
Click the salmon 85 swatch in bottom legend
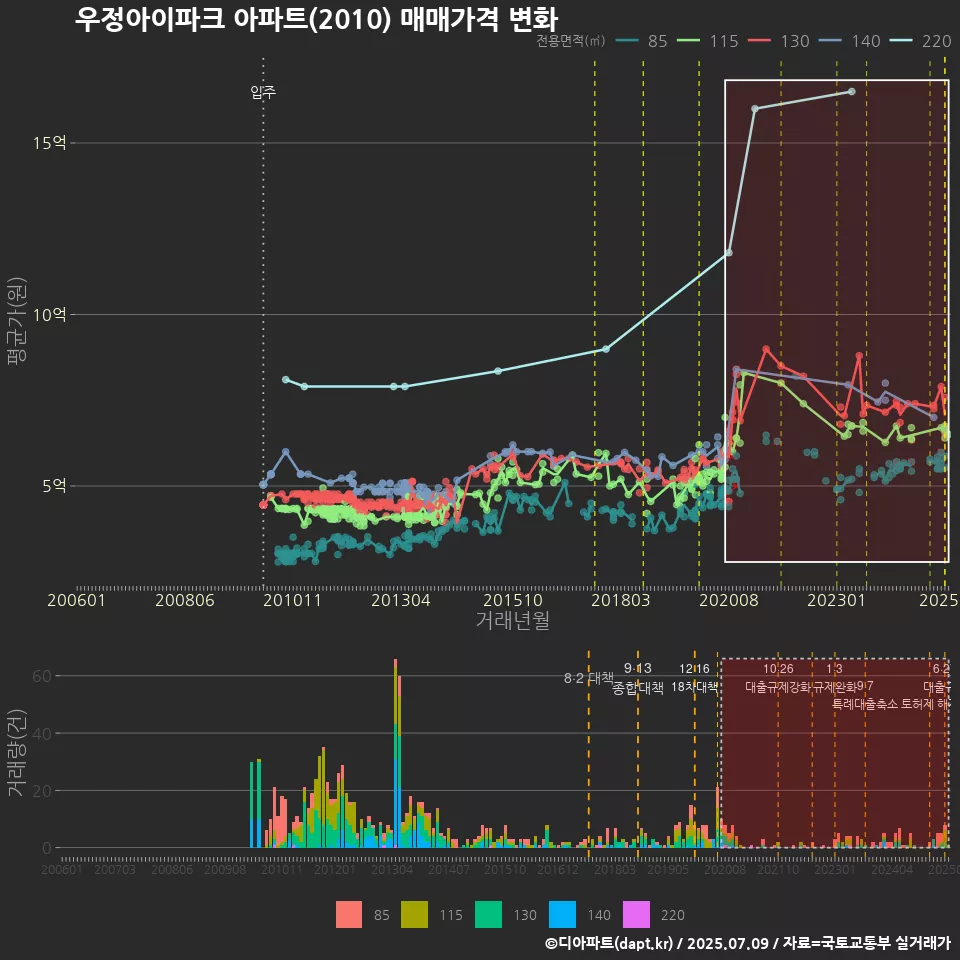tap(349, 915)
